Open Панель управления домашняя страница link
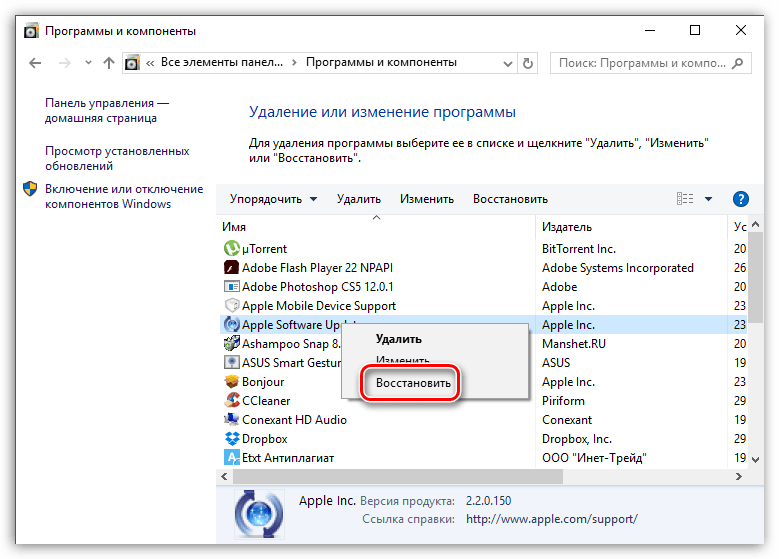Viewport: 779px width, 559px height. point(107,110)
